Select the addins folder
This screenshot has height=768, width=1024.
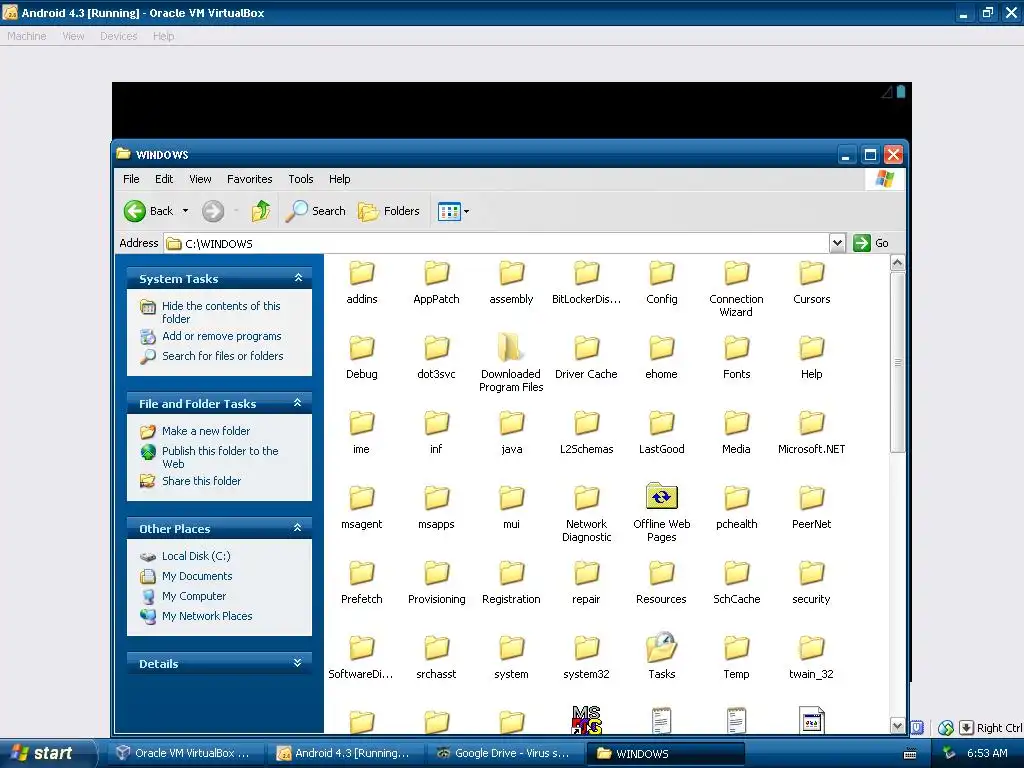pos(362,283)
